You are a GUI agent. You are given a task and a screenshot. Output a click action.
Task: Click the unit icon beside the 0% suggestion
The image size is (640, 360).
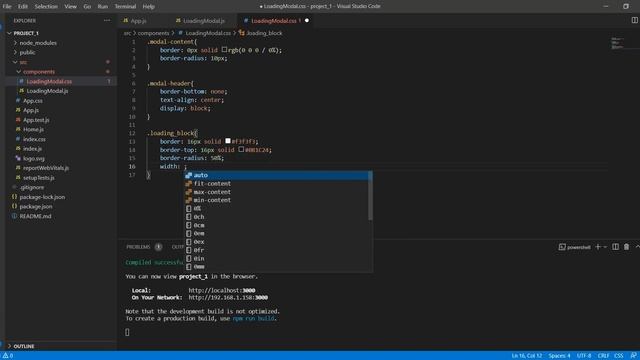(189, 209)
